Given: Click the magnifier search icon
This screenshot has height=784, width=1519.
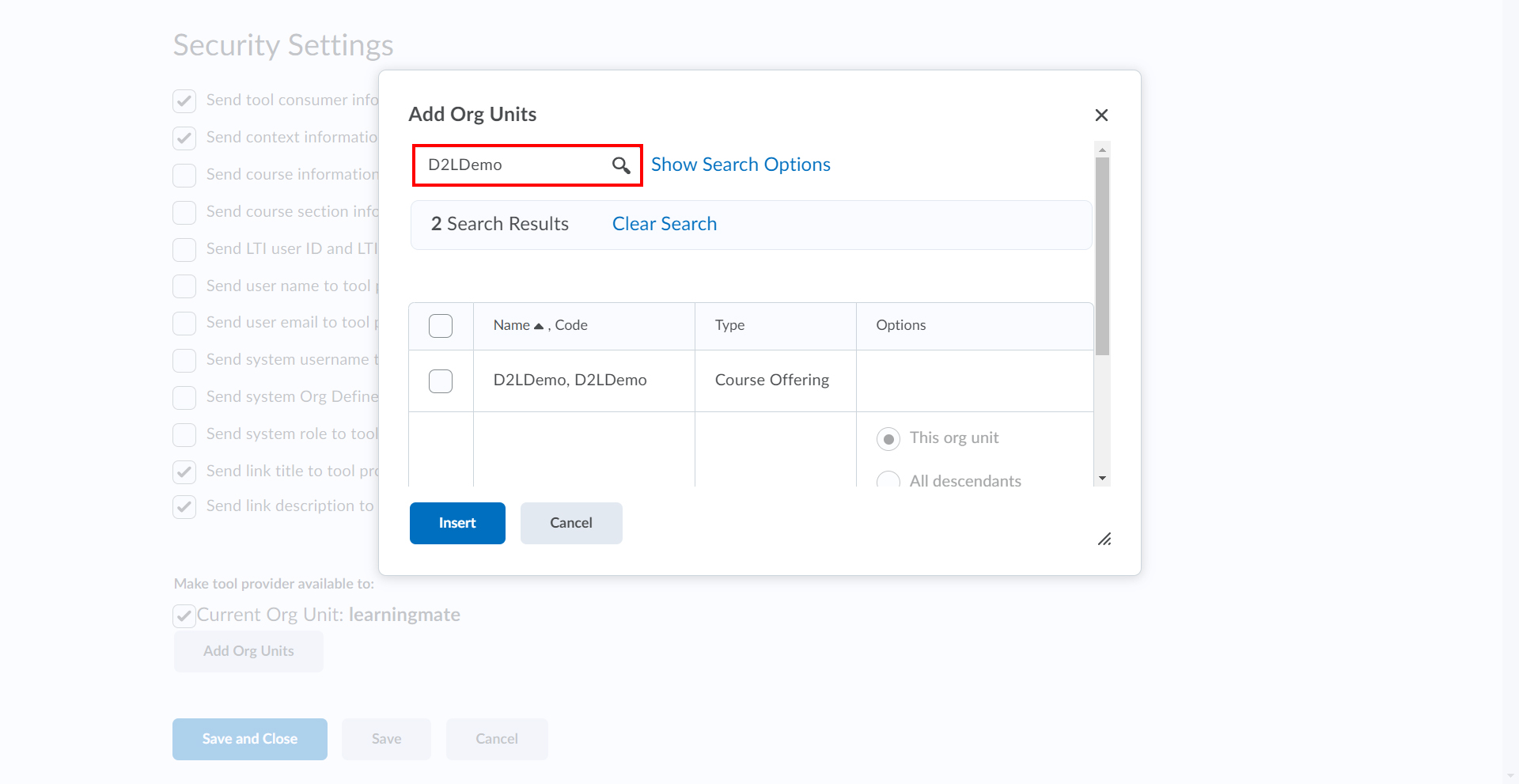Looking at the screenshot, I should point(621,165).
